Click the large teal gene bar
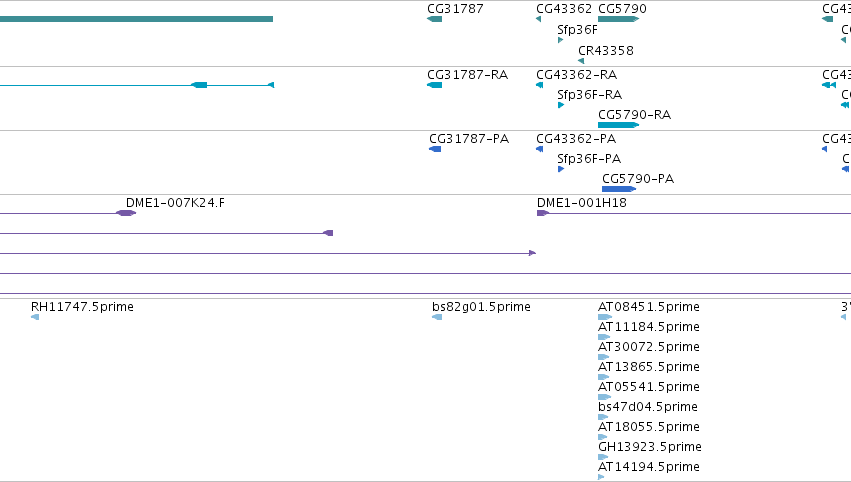The width and height of the screenshot is (851, 482). 136,19
